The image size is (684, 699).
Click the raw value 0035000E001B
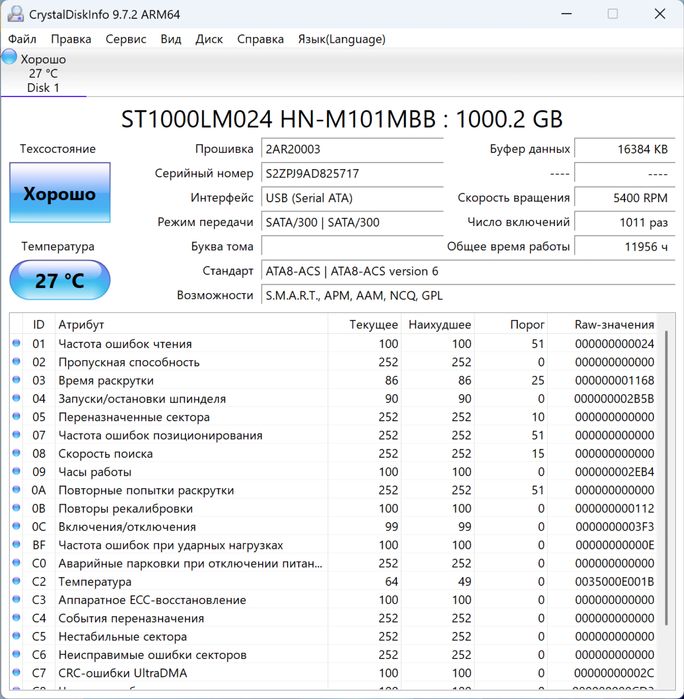(x=614, y=582)
